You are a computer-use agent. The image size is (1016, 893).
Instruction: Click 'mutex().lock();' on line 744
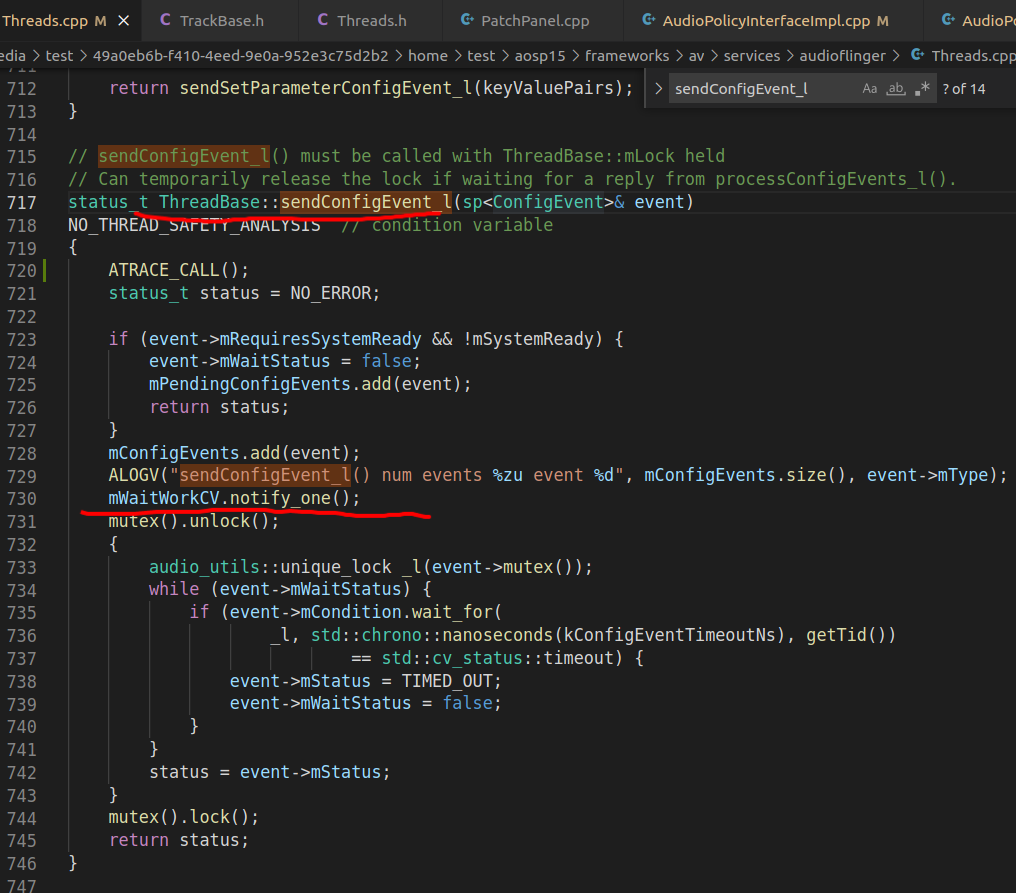coord(183,817)
